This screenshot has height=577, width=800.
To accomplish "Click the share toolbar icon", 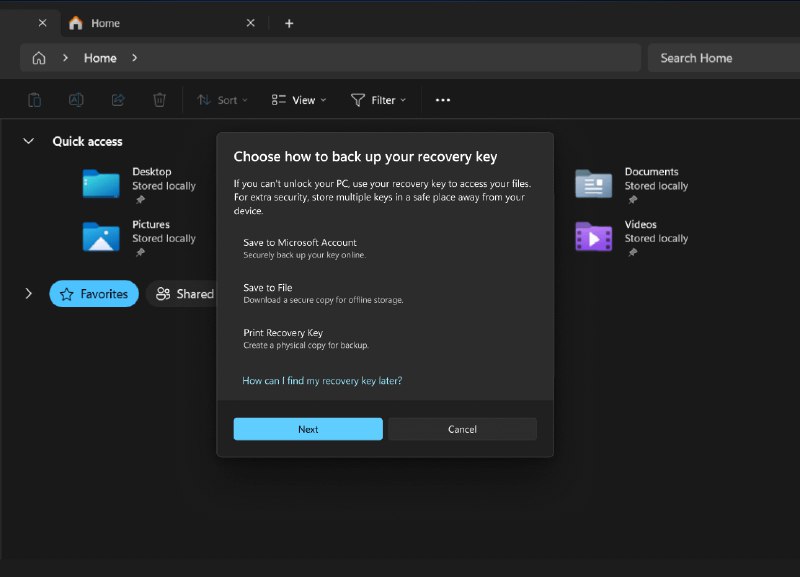I will click(118, 100).
